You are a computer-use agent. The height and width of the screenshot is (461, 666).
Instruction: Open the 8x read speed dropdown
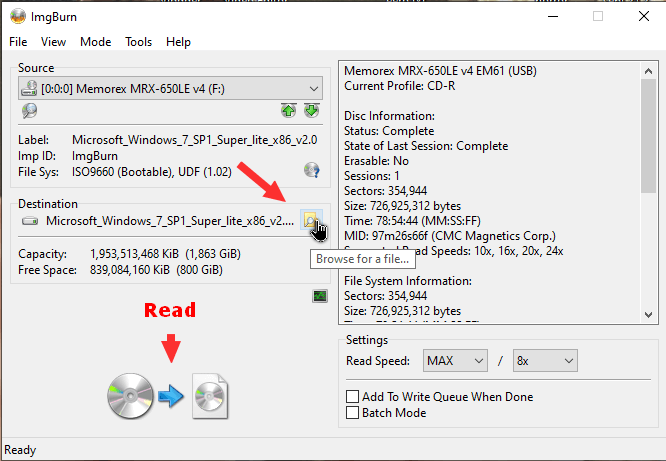544,360
